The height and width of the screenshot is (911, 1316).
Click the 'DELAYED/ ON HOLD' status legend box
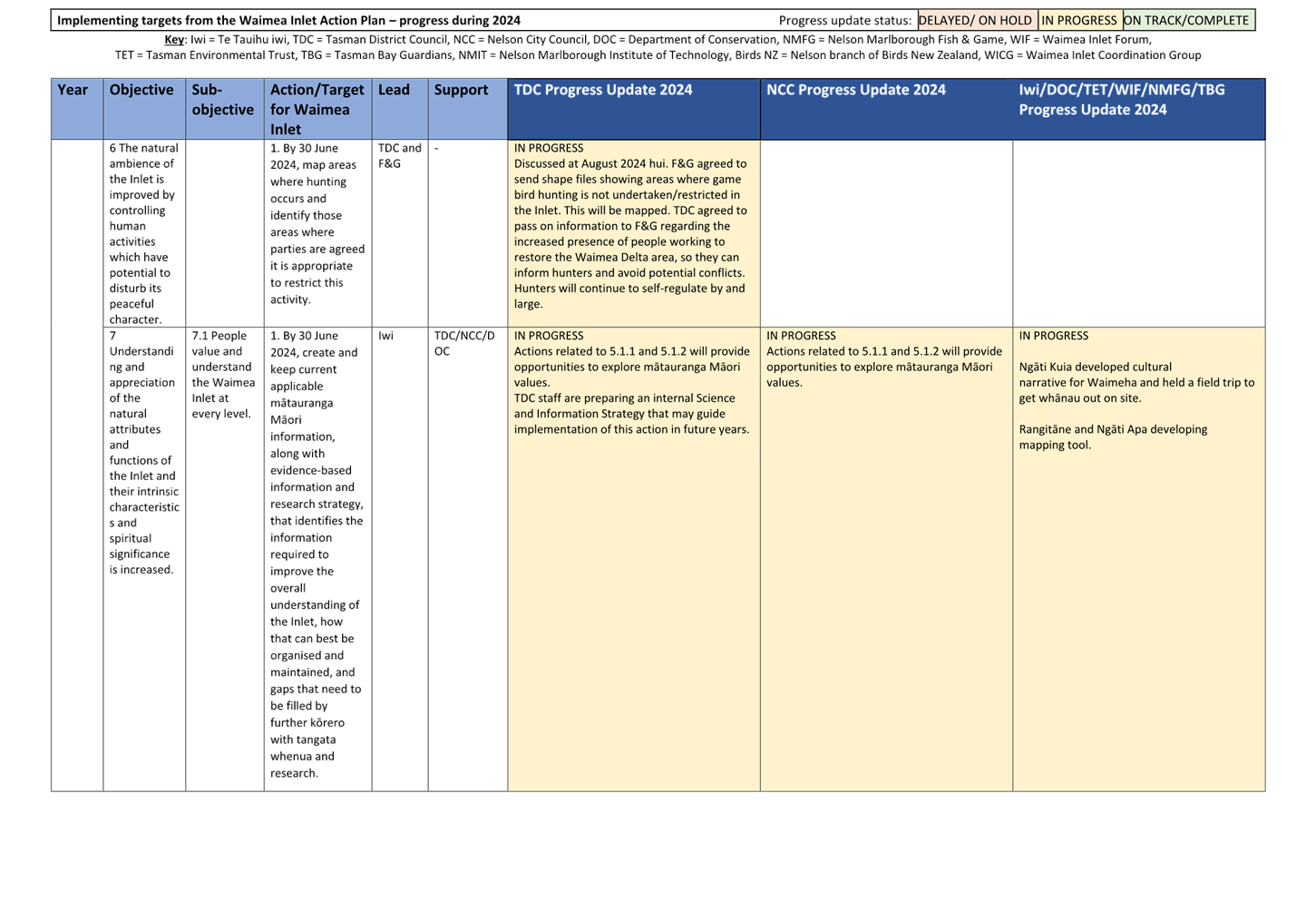click(x=977, y=20)
